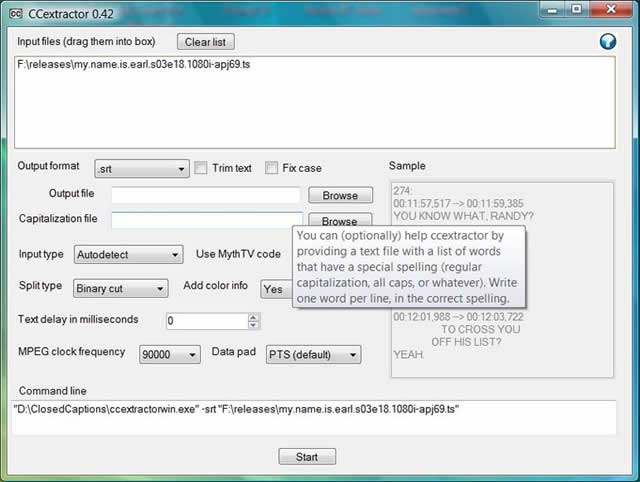Click into the Output file text field
This screenshot has height=482, width=640.
coord(205,195)
